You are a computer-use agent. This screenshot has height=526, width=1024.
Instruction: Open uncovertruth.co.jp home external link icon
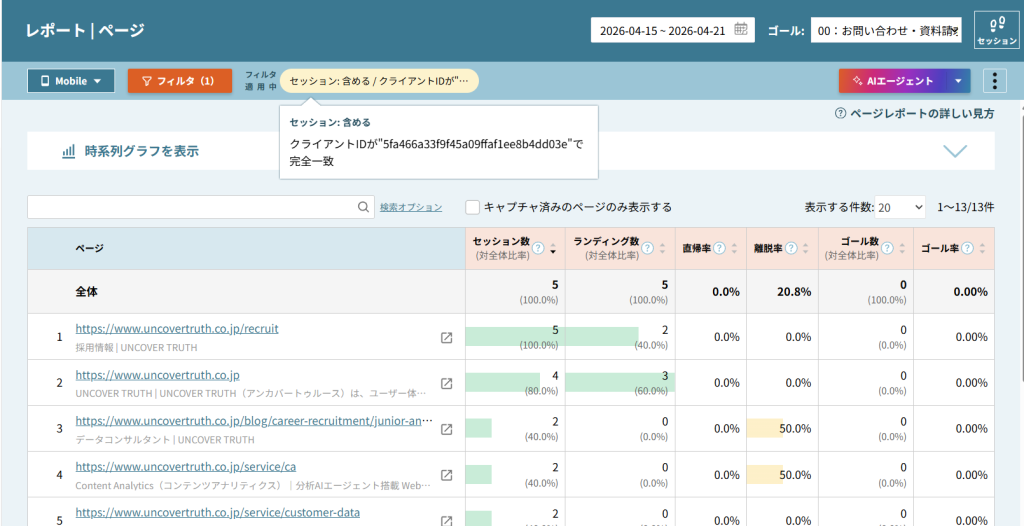447,384
